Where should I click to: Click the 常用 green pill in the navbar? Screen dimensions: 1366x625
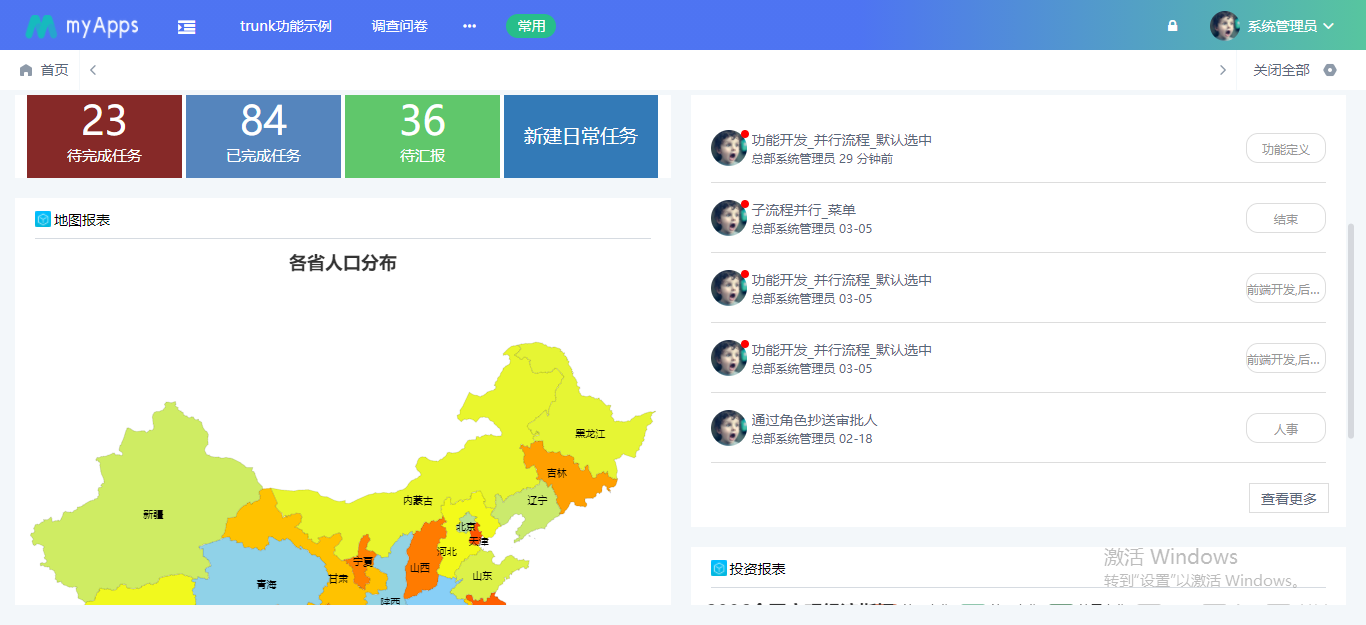pyautogui.click(x=530, y=26)
